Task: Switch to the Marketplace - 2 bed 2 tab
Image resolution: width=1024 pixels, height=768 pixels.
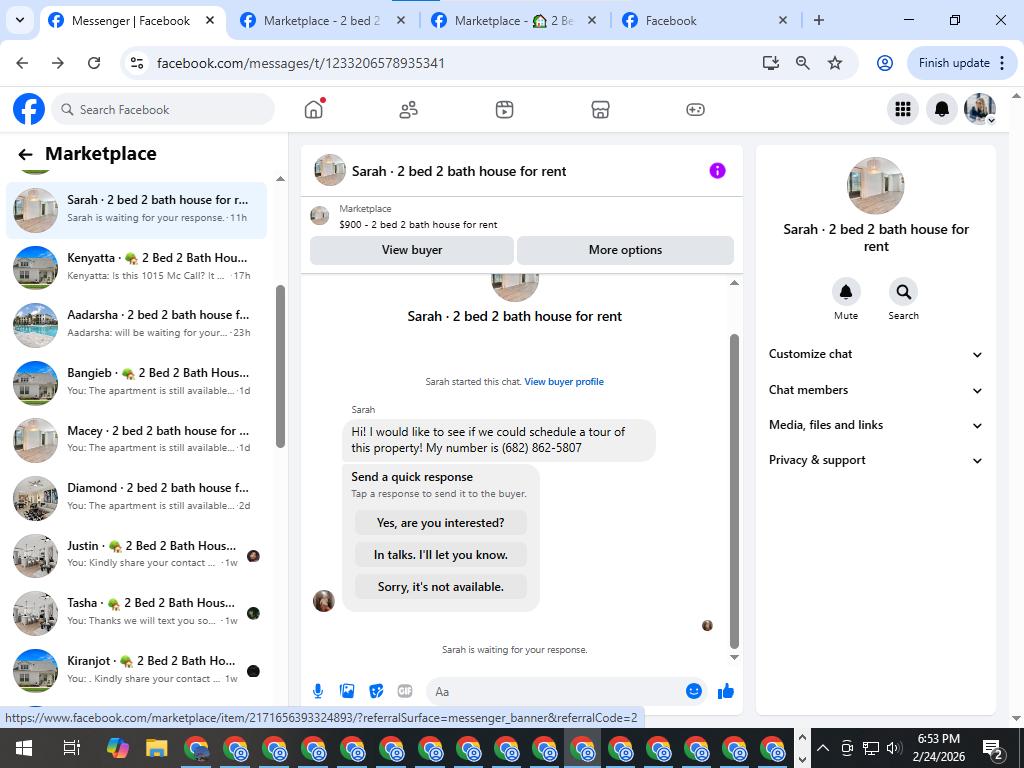Action: pyautogui.click(x=323, y=21)
